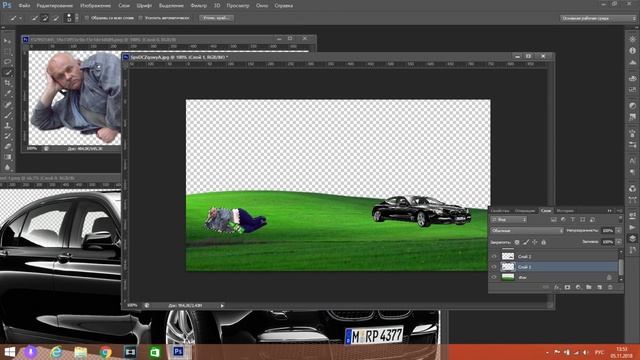
Task: Switch to the Properties panel tab
Action: pyautogui.click(x=500, y=211)
